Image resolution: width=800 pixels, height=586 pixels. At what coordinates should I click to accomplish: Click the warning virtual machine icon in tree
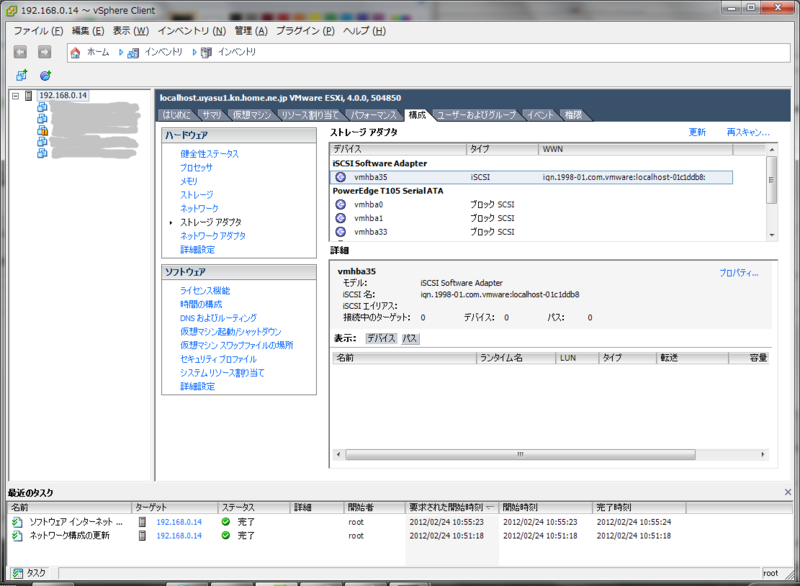(x=42, y=131)
